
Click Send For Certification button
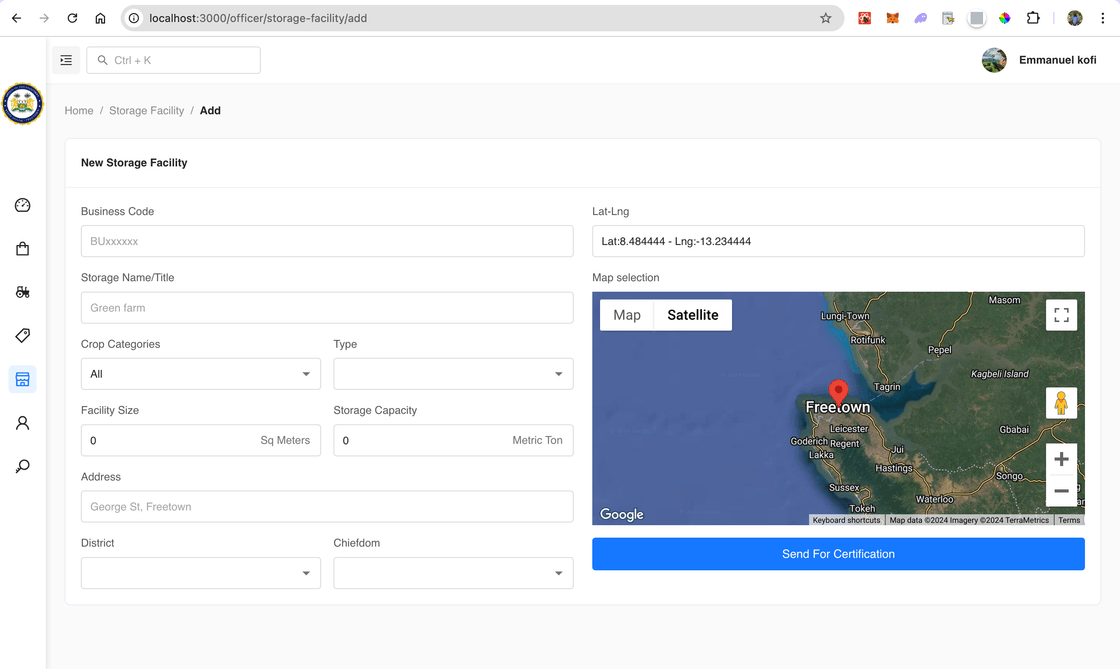tap(839, 554)
